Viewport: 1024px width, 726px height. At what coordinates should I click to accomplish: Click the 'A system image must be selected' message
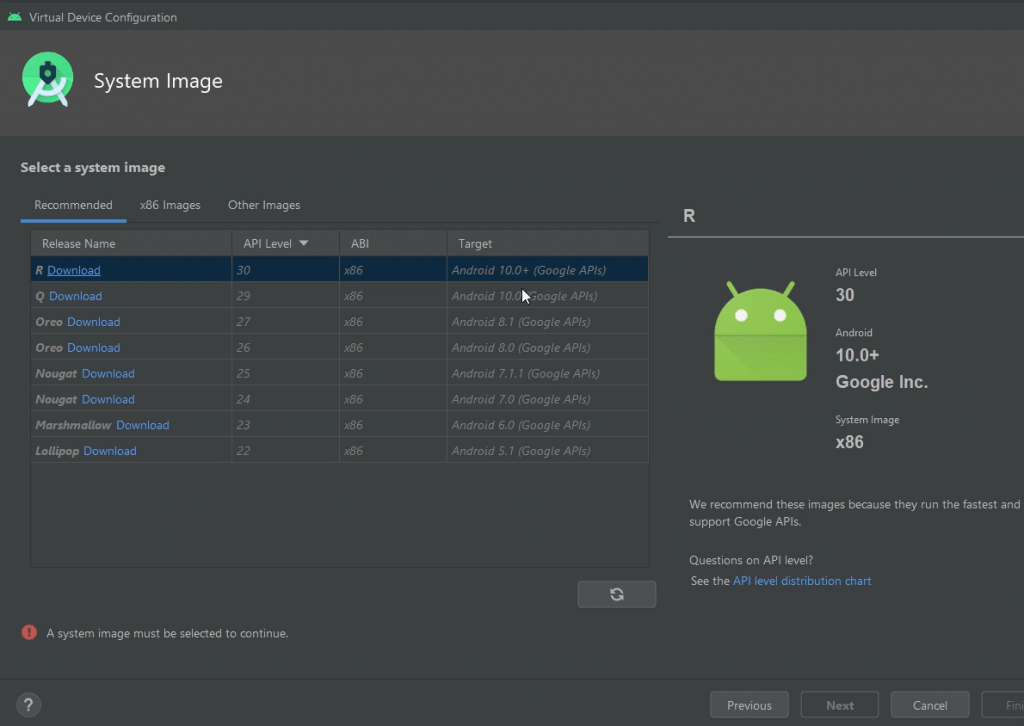point(167,633)
